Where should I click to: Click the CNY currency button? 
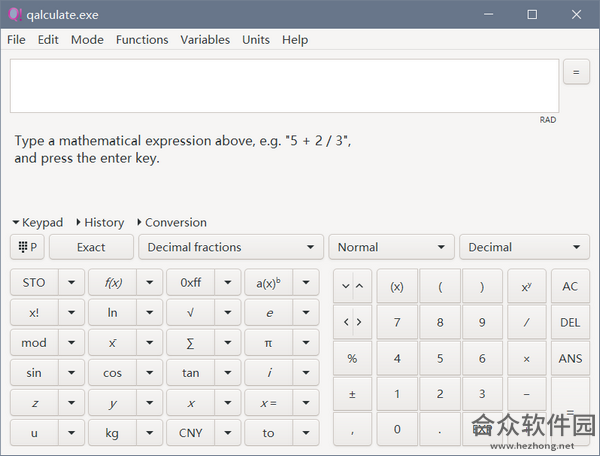[x=191, y=433]
